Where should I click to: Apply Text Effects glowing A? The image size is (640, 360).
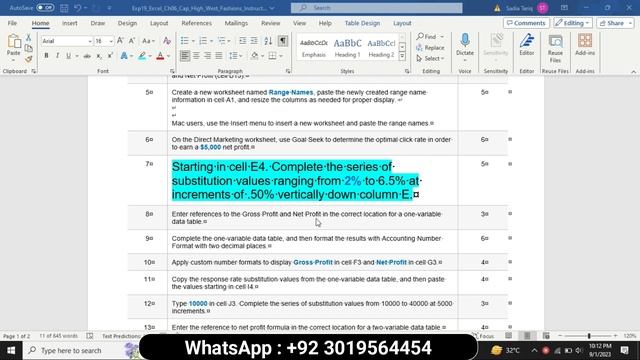point(124,56)
